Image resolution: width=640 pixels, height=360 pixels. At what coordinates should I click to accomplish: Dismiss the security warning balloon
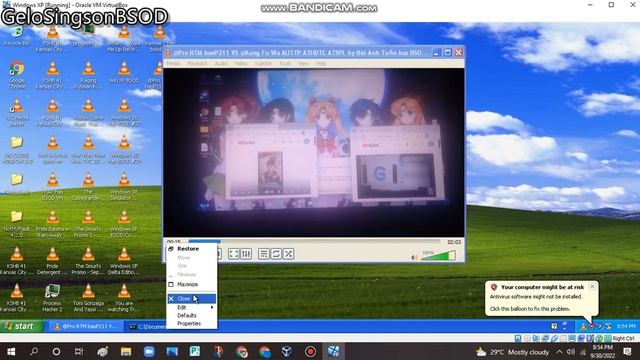pyautogui.click(x=592, y=287)
